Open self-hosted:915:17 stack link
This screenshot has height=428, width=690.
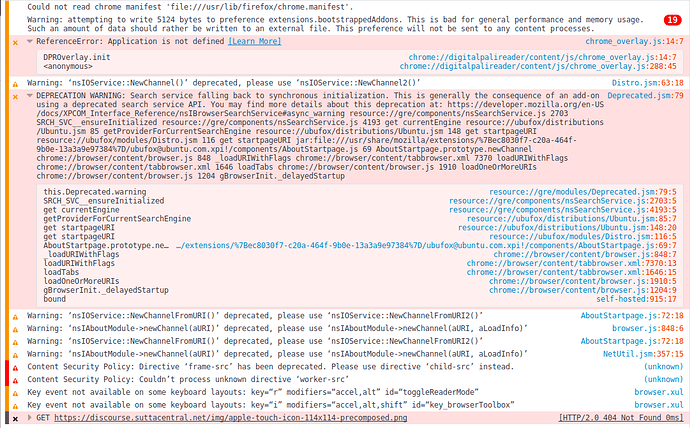click(x=636, y=299)
